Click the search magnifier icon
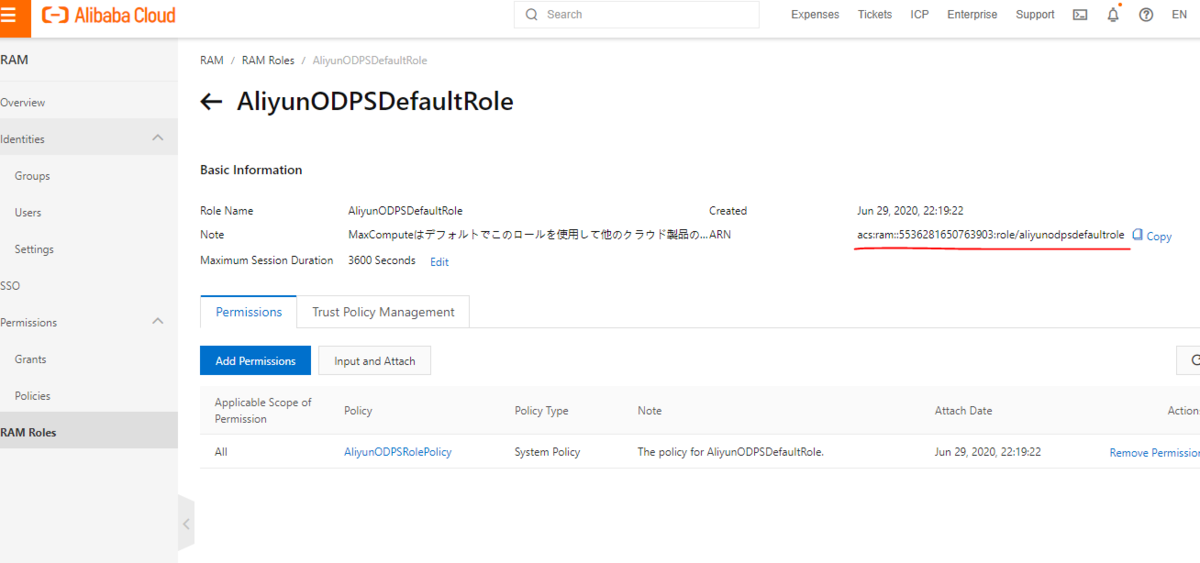The width and height of the screenshot is (1200, 563). coord(531,15)
